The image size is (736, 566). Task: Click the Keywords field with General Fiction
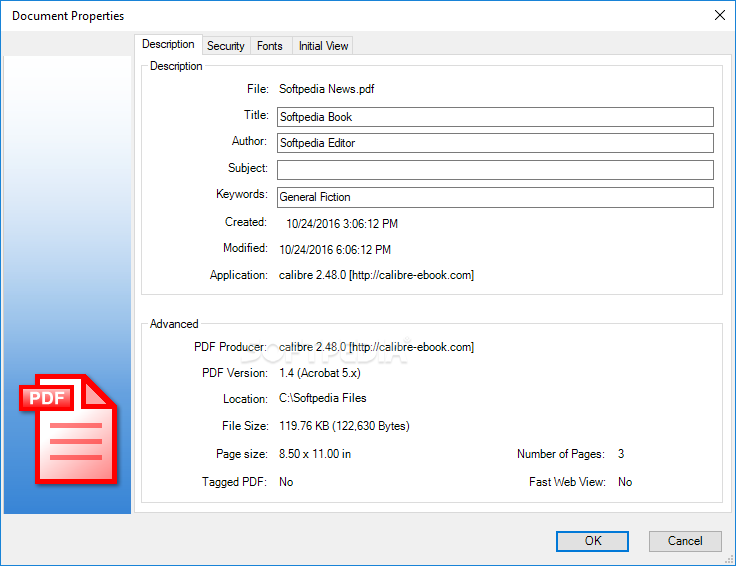495,197
